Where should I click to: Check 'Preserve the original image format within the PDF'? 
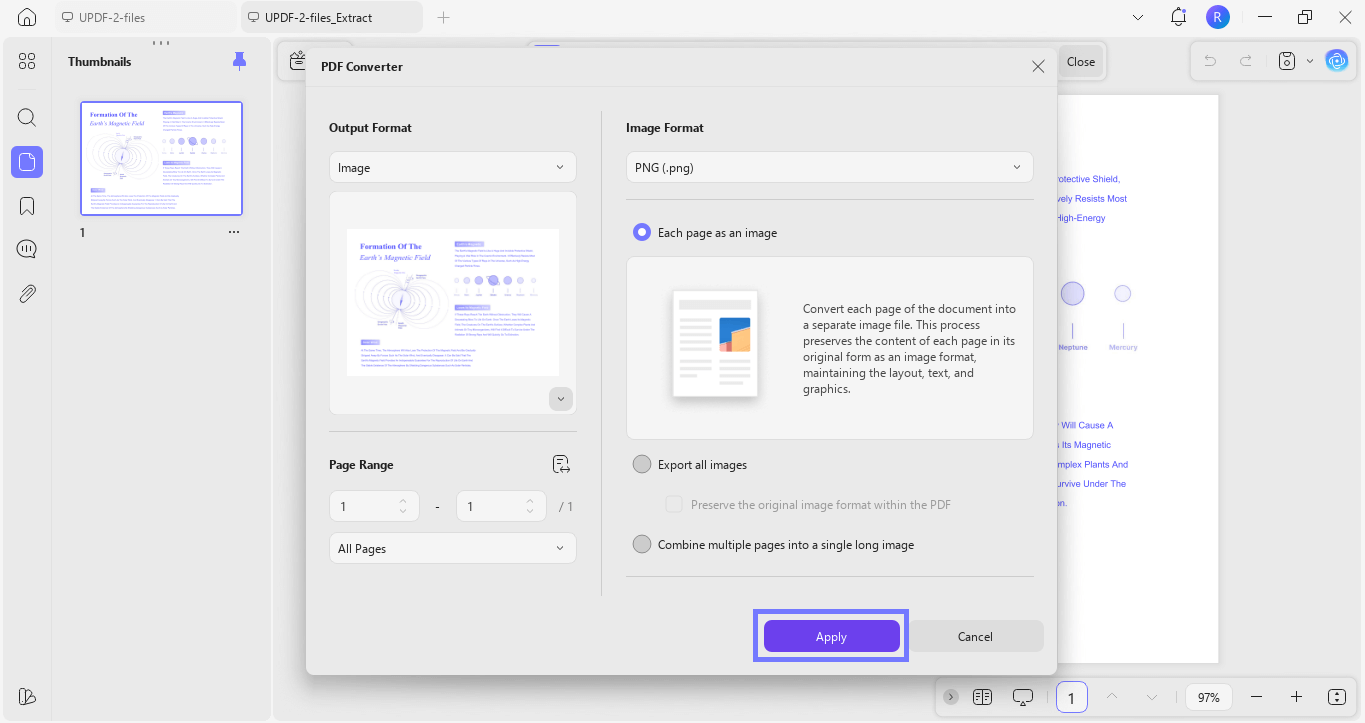(x=674, y=504)
